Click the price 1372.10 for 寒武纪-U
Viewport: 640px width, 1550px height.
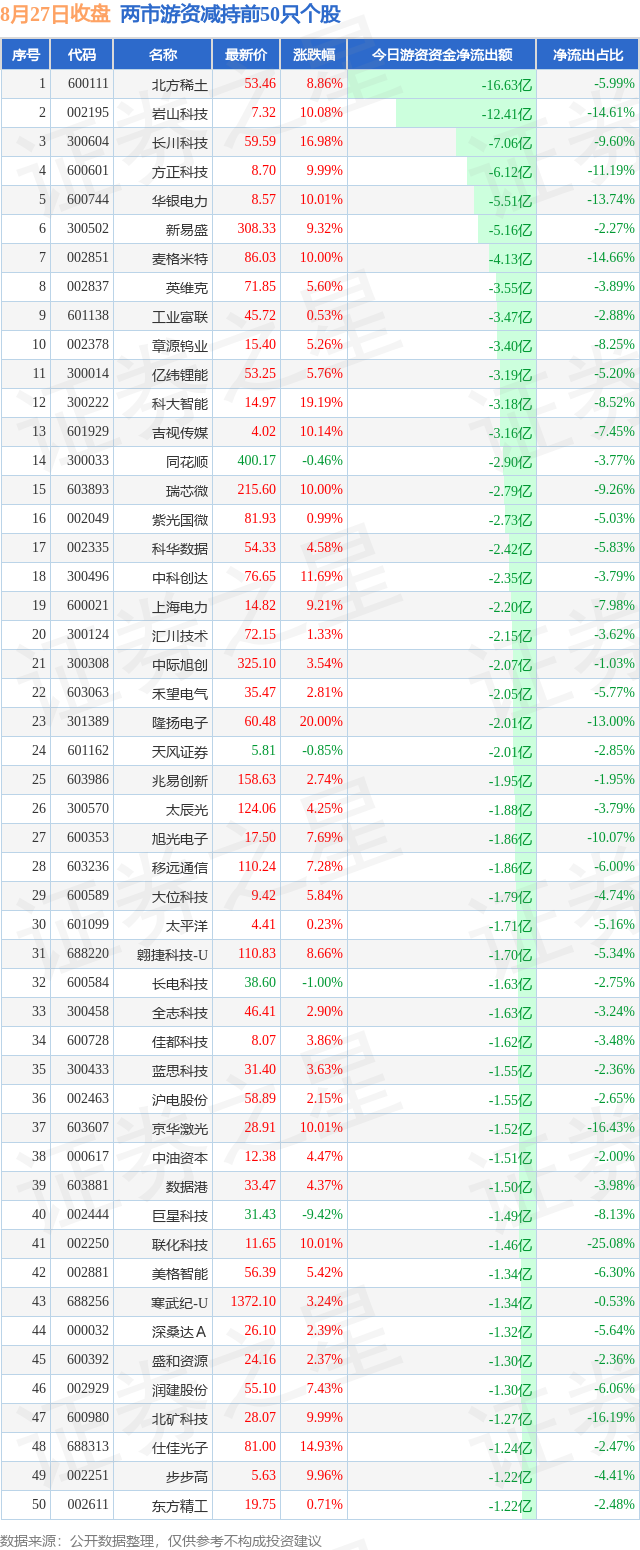255,1302
